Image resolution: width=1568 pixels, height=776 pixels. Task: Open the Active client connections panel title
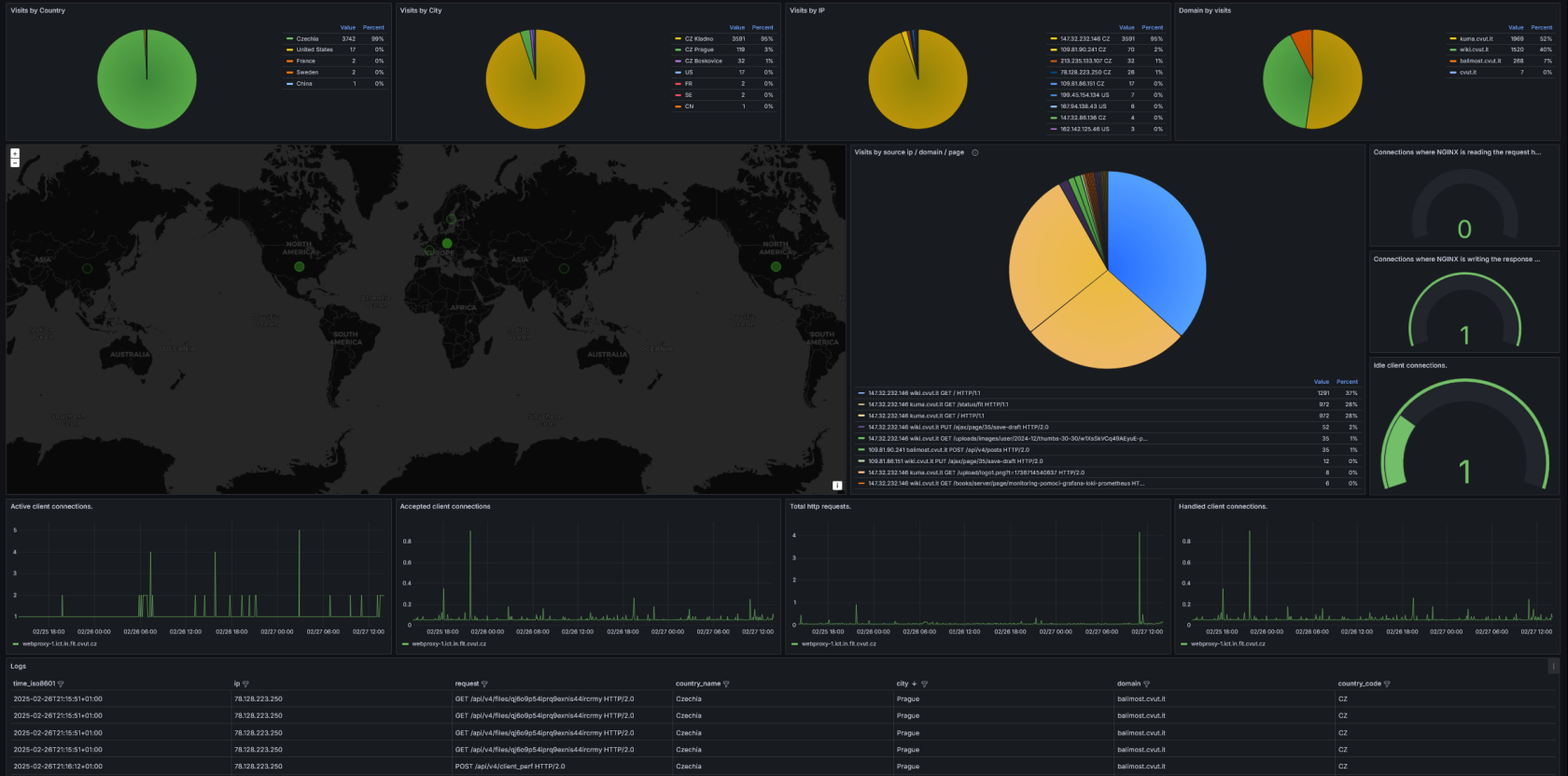pos(51,507)
